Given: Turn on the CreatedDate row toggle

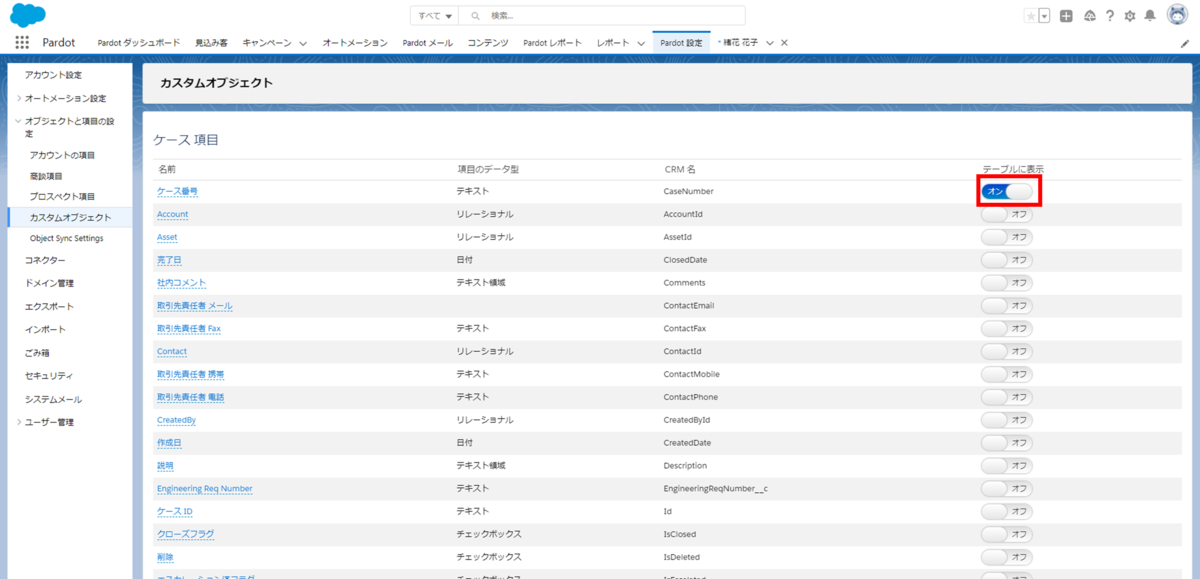Looking at the screenshot, I should pyautogui.click(x=1007, y=443).
